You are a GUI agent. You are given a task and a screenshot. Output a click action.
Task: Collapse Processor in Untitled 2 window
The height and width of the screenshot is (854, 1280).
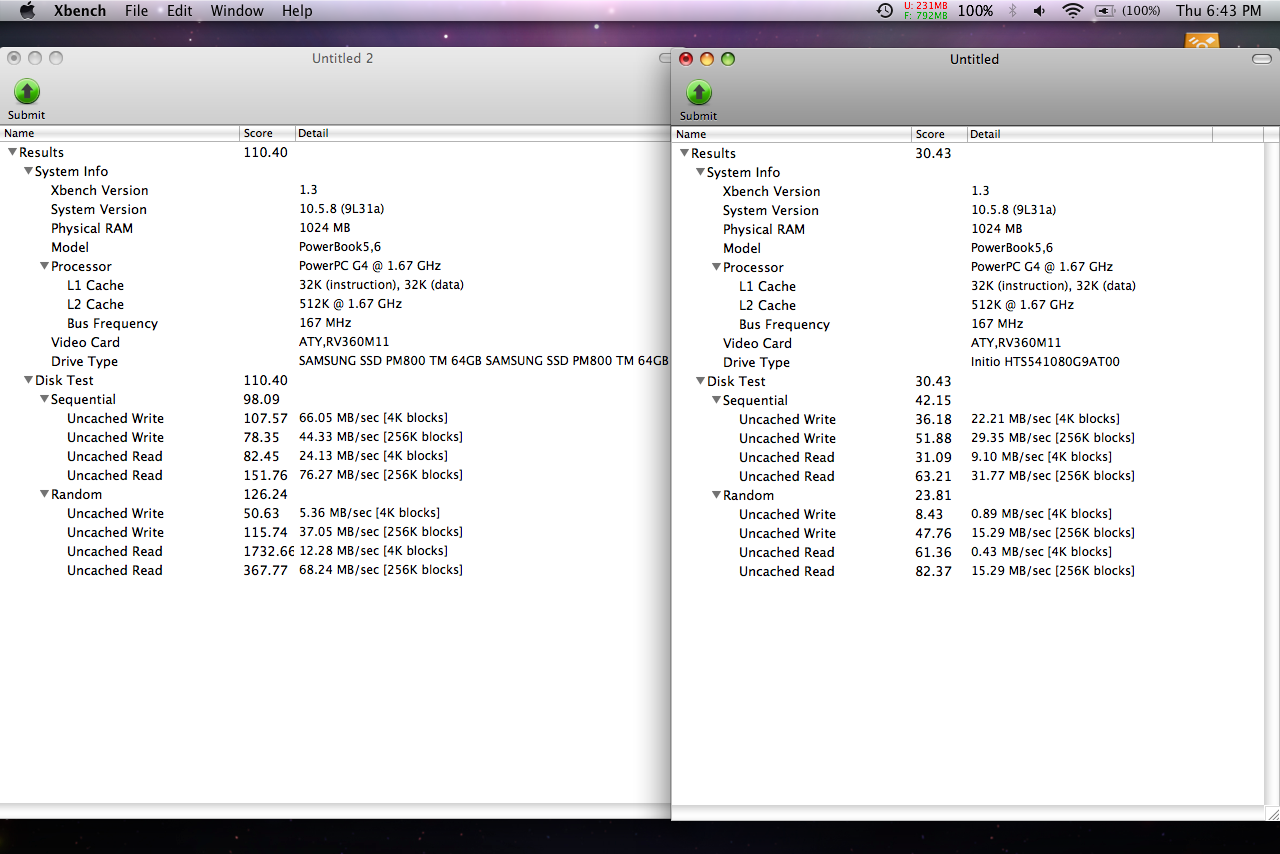(x=44, y=266)
